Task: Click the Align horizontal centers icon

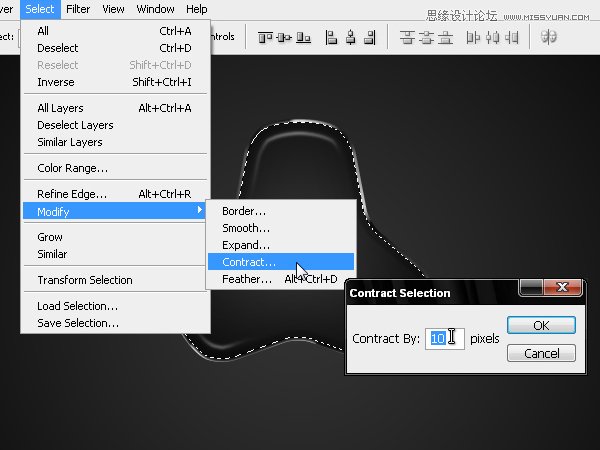Action: click(x=351, y=38)
